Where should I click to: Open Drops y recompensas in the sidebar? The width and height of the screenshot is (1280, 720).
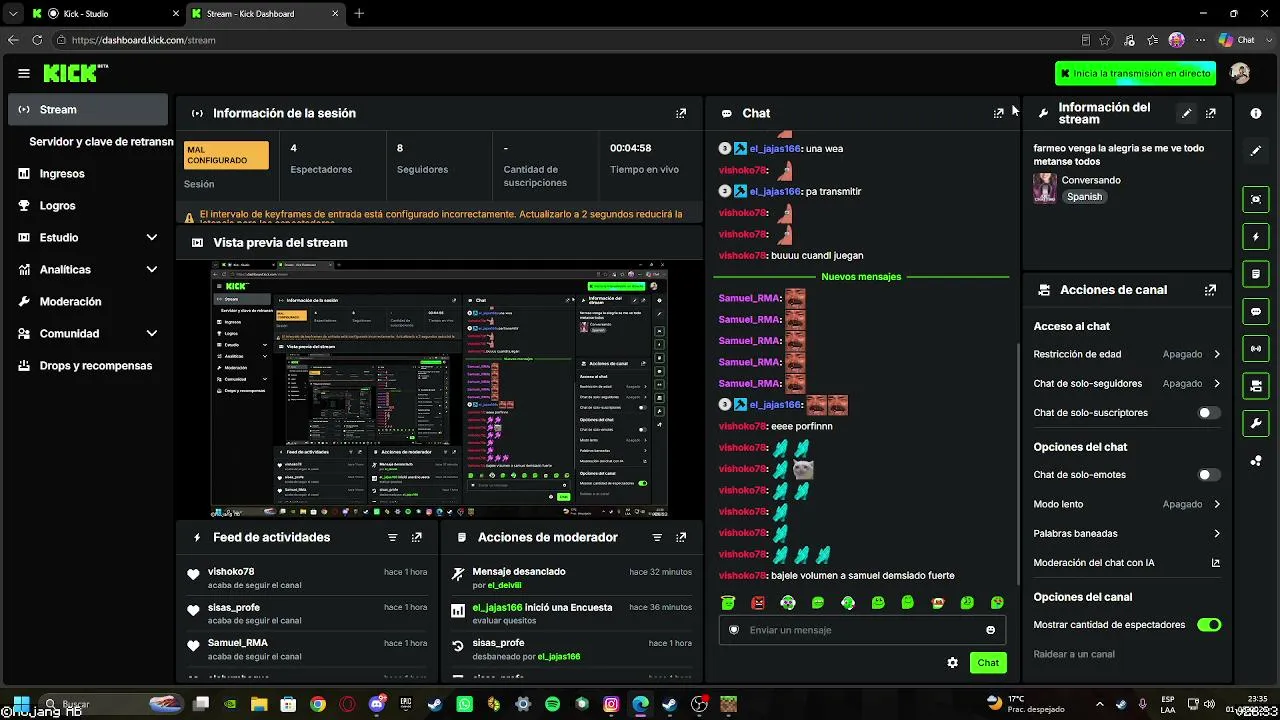88,366
